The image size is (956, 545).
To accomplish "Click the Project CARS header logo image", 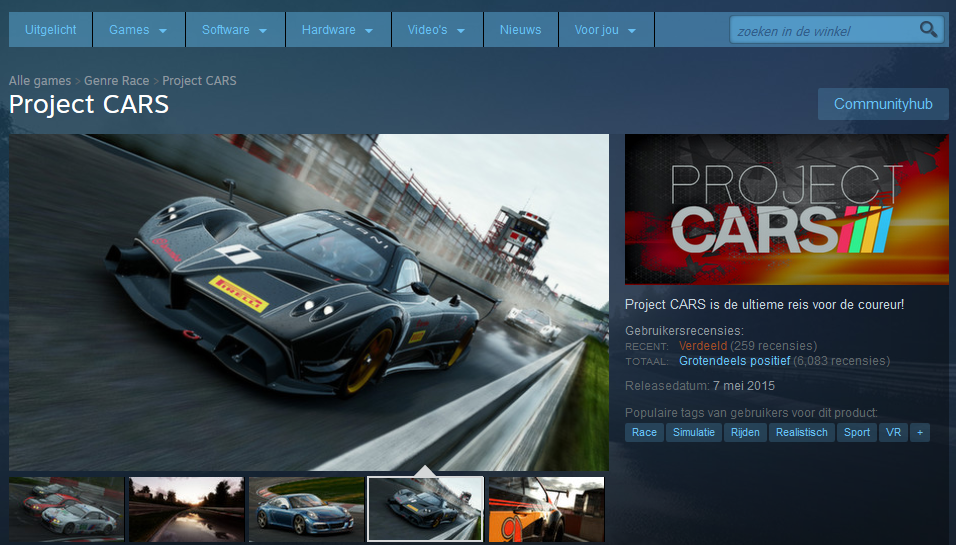I will tap(787, 209).
